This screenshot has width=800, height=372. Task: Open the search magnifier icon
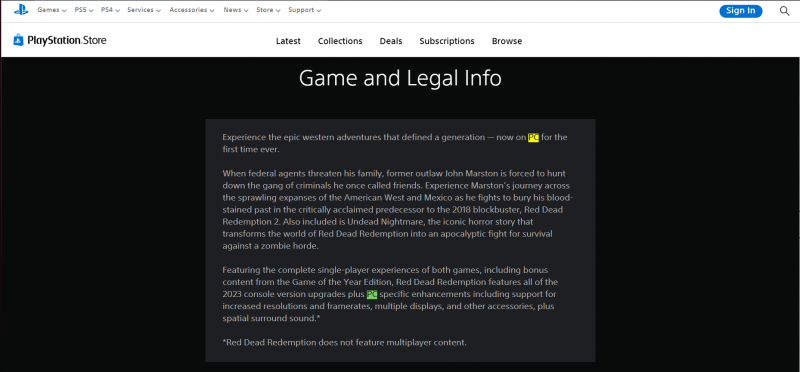(784, 11)
